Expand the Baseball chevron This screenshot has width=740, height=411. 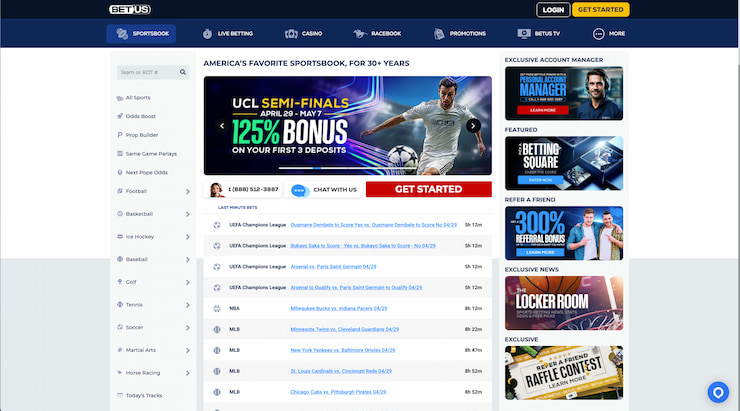tap(187, 260)
